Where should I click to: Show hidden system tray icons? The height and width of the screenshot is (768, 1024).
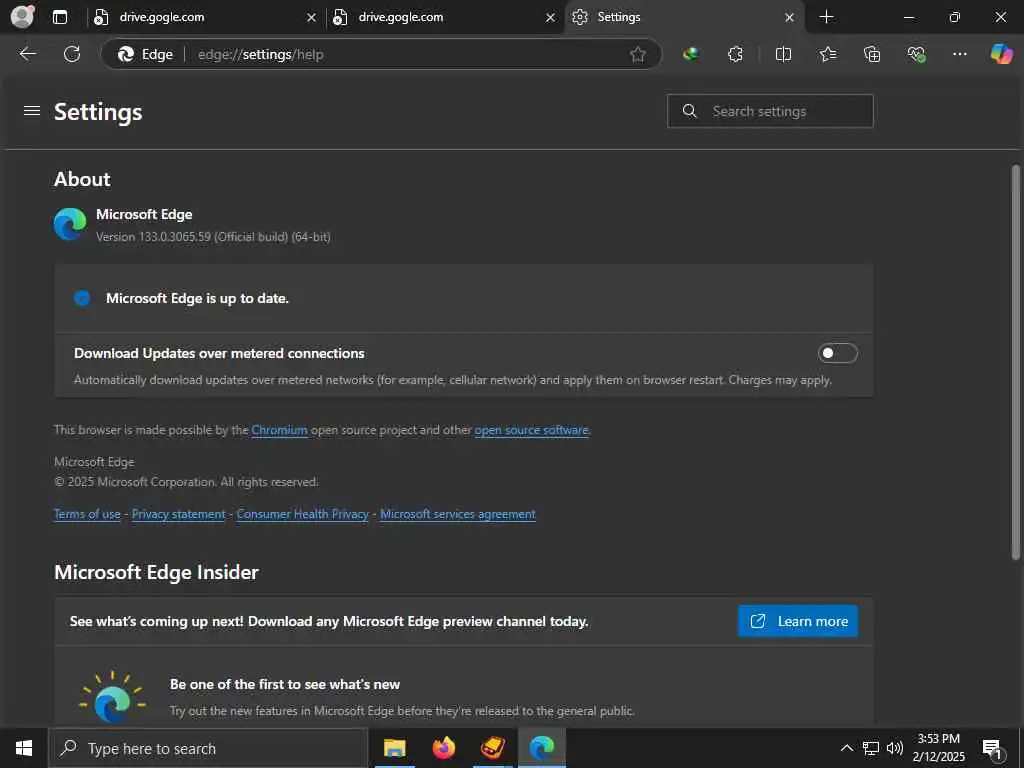click(x=846, y=748)
